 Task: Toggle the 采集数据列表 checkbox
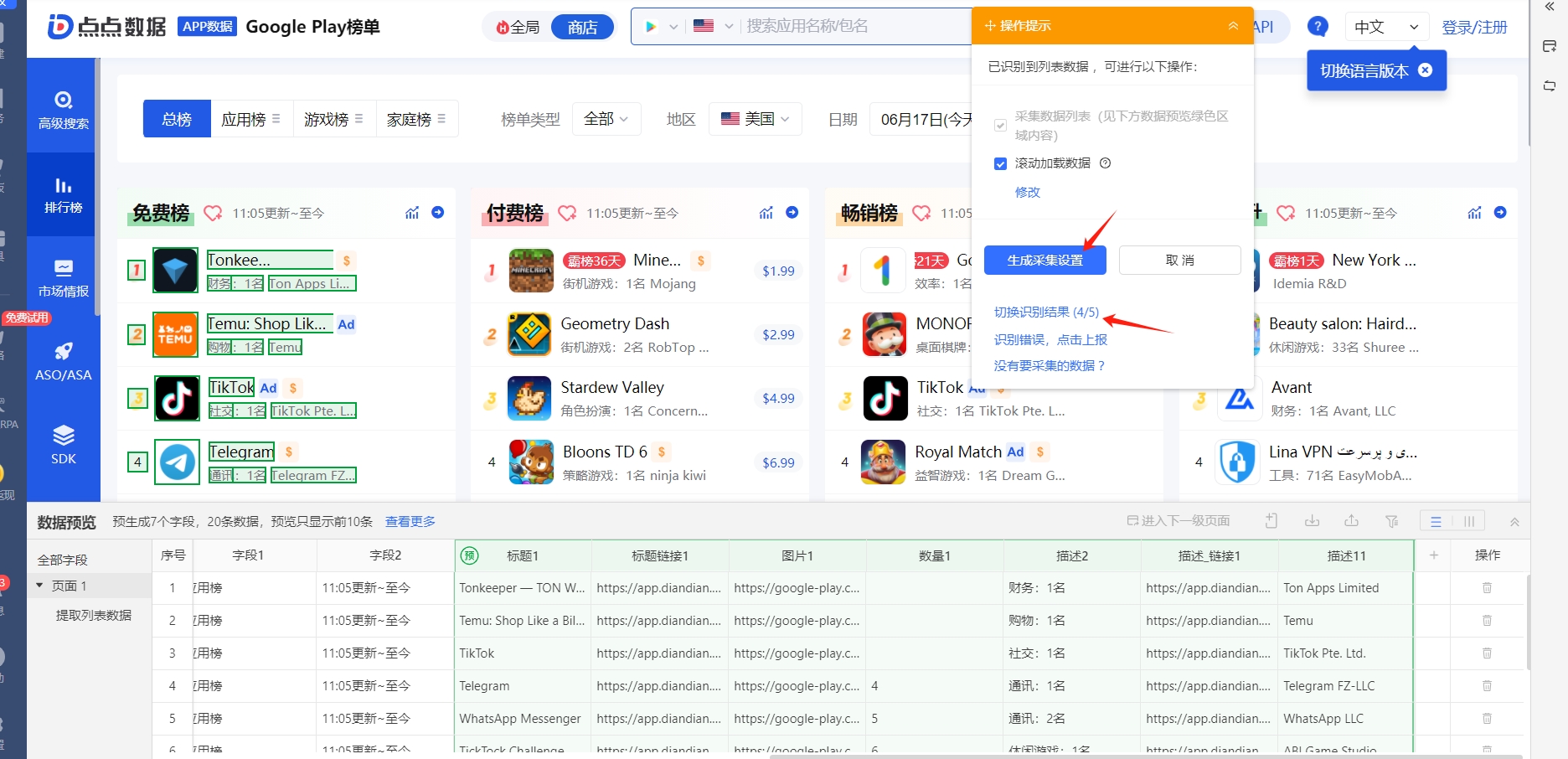pos(1000,126)
